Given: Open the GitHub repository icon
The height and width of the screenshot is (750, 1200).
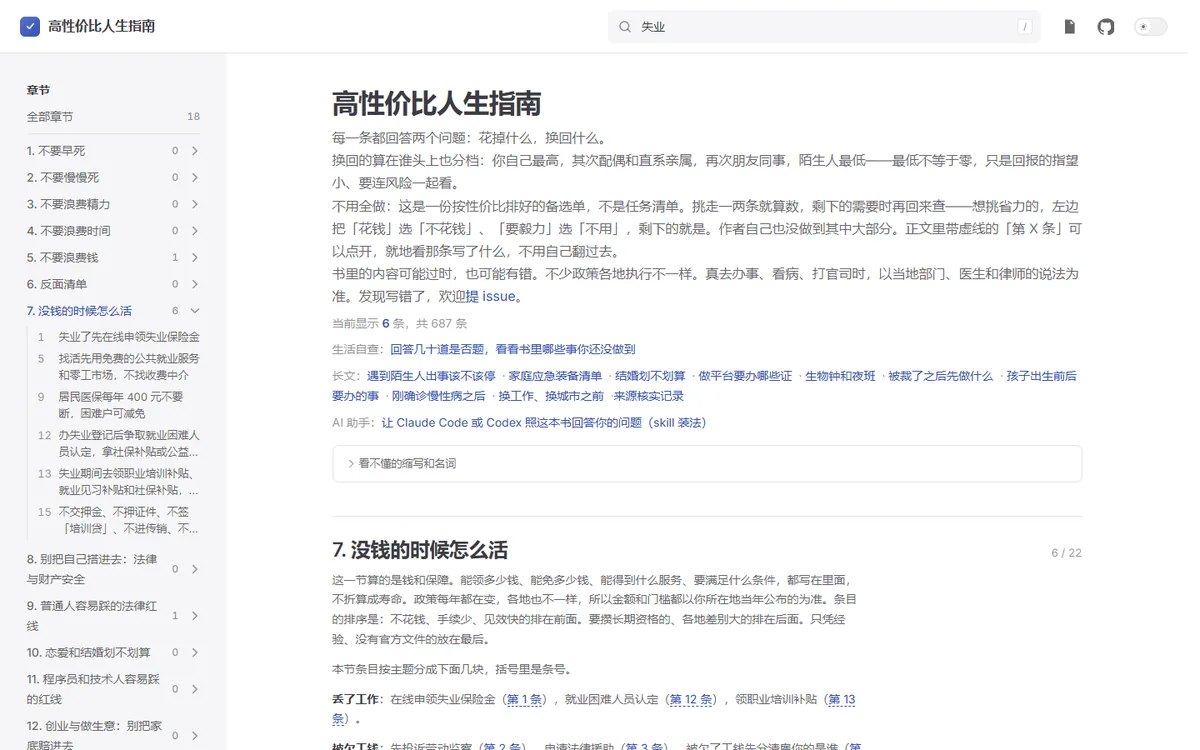Looking at the screenshot, I should 1106,27.
